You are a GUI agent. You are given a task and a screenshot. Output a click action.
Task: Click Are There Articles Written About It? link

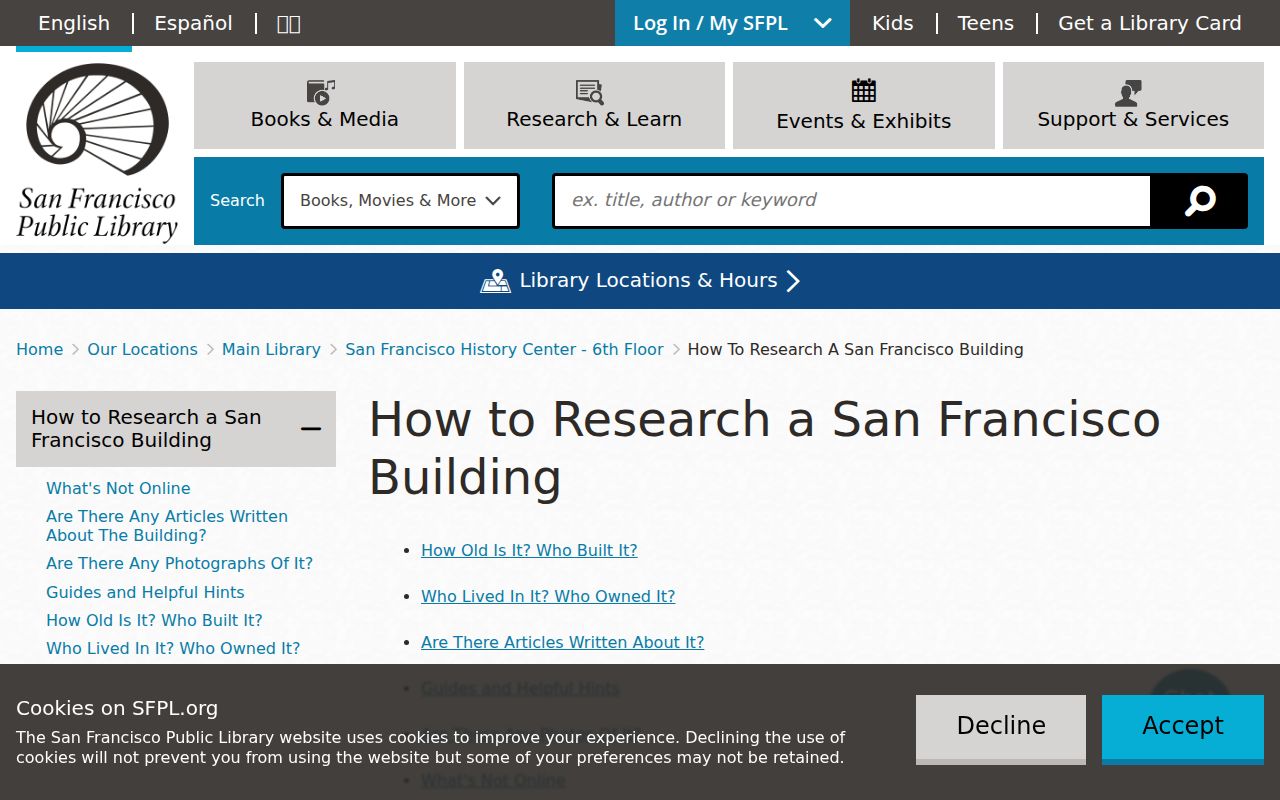click(x=562, y=642)
